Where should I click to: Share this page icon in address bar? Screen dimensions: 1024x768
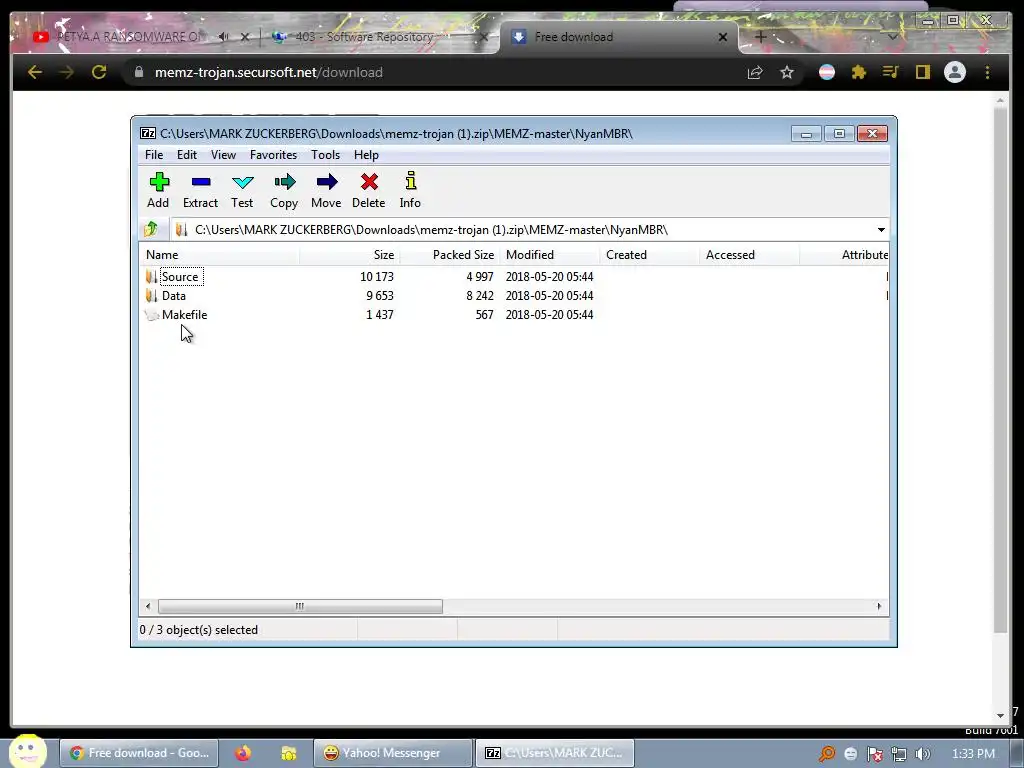pos(755,72)
